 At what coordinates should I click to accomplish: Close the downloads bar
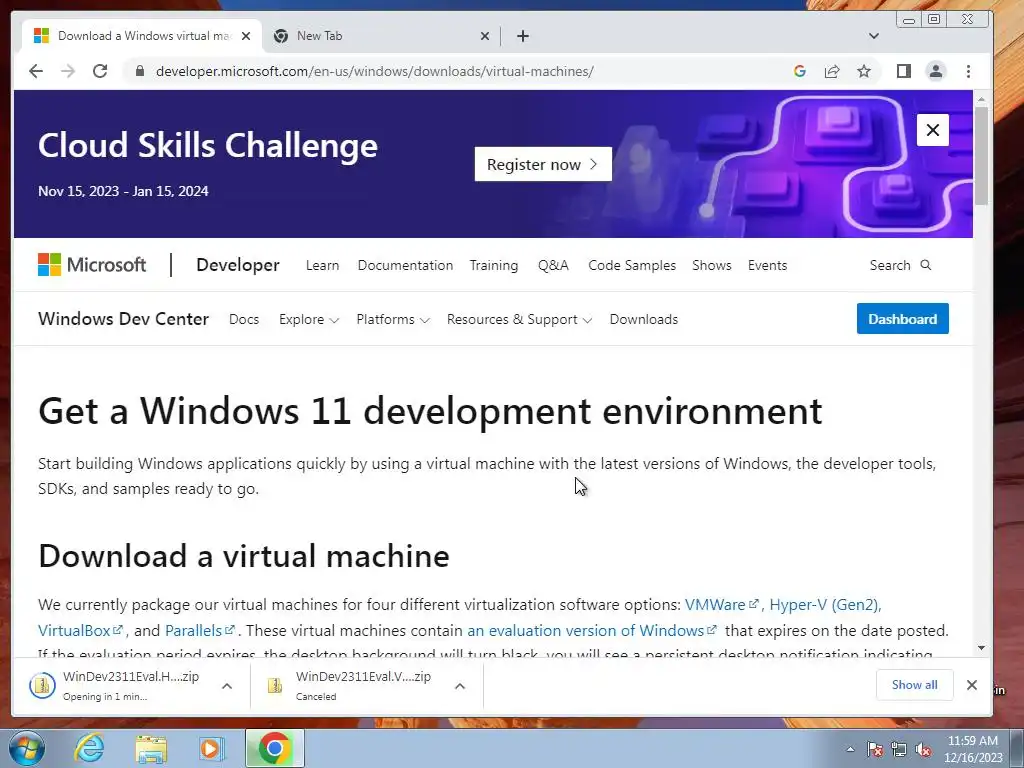(x=972, y=684)
